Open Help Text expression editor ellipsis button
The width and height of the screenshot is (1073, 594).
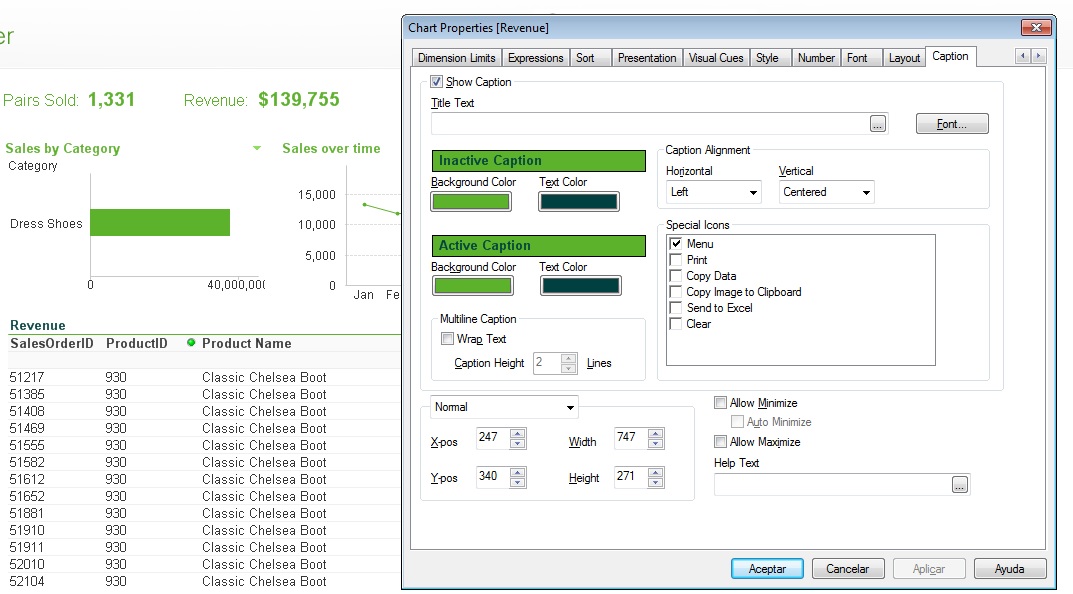[960, 485]
